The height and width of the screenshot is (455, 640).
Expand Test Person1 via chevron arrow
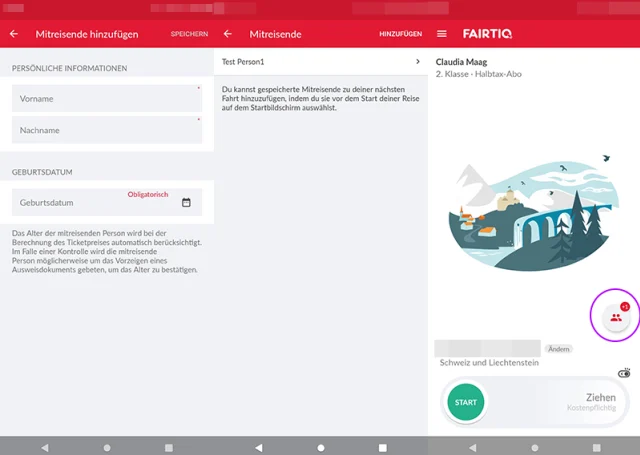coord(418,62)
